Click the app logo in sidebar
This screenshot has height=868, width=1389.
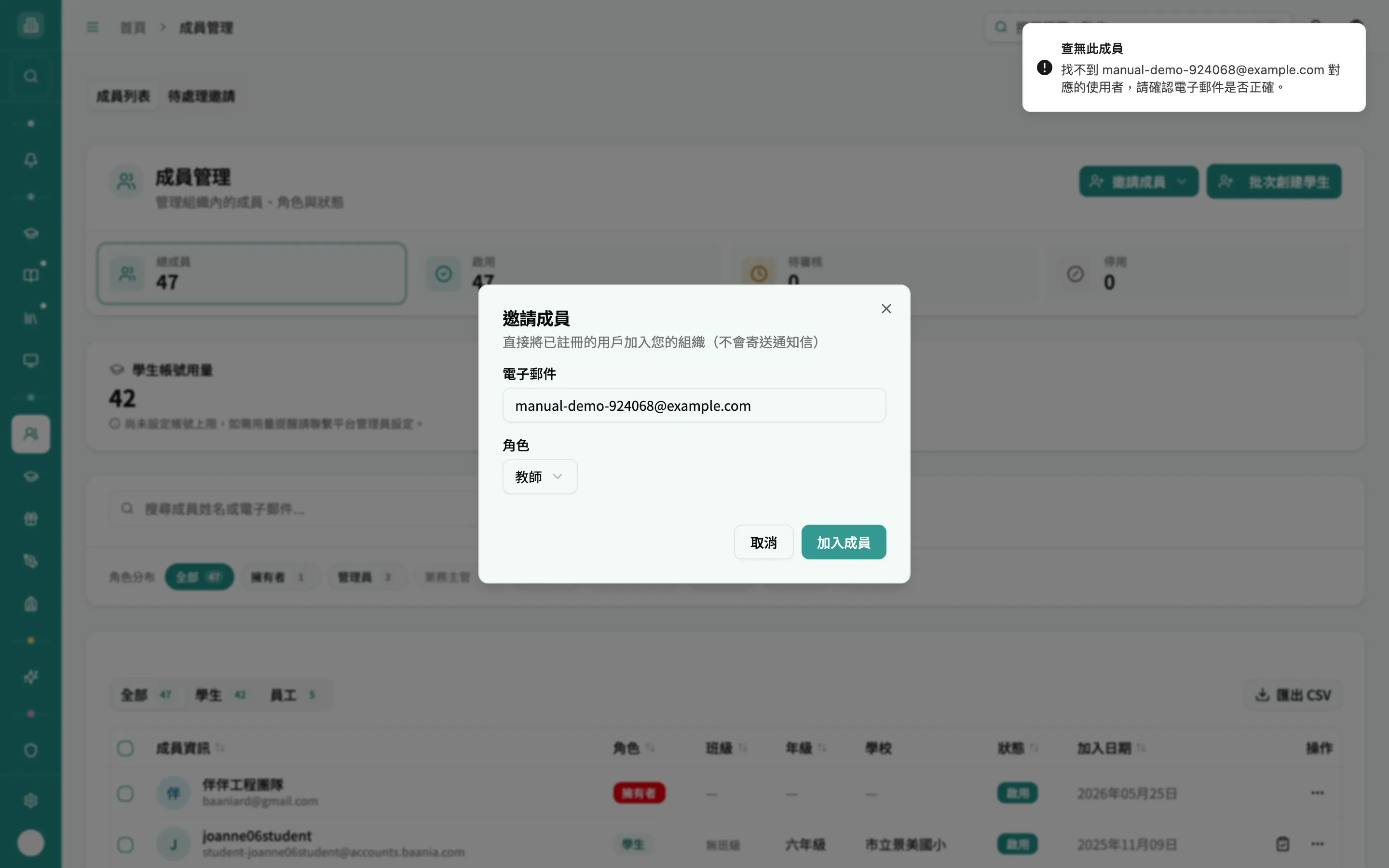[30, 25]
